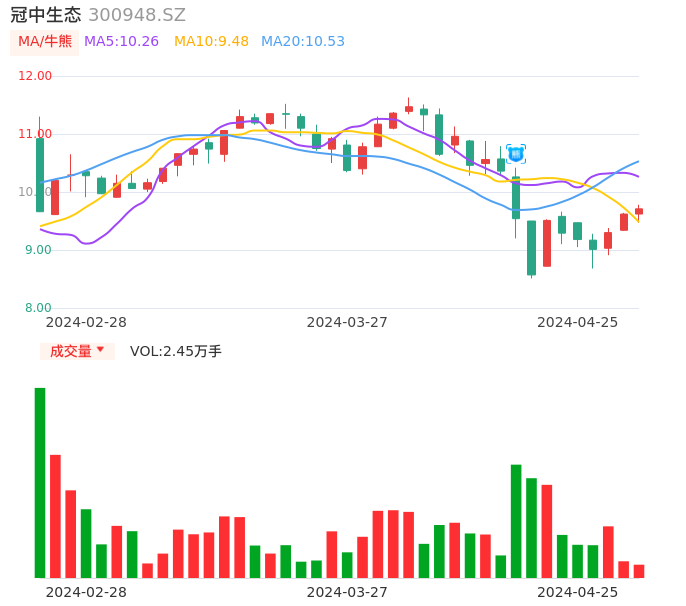The height and width of the screenshot is (606, 686).
Task: Click the last red candlestick at far right
Action: [x=639, y=212]
